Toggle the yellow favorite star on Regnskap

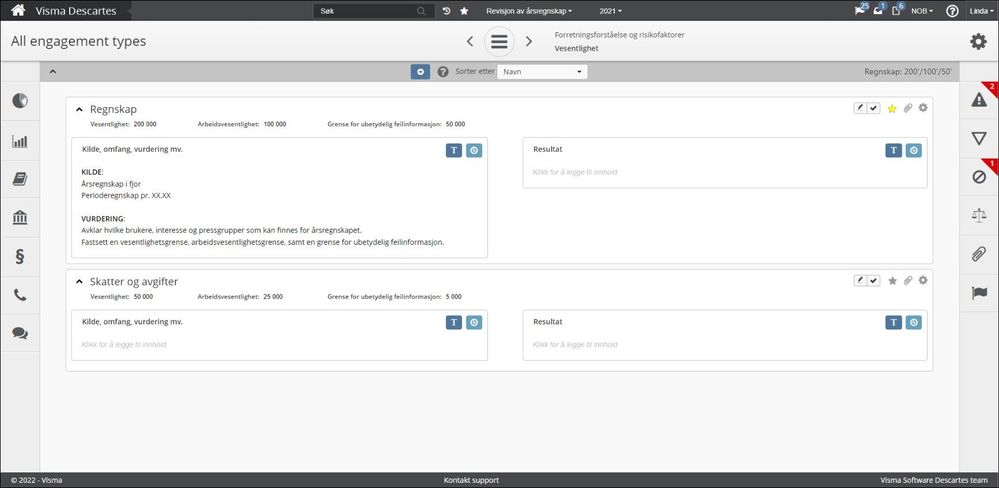pyautogui.click(x=892, y=108)
